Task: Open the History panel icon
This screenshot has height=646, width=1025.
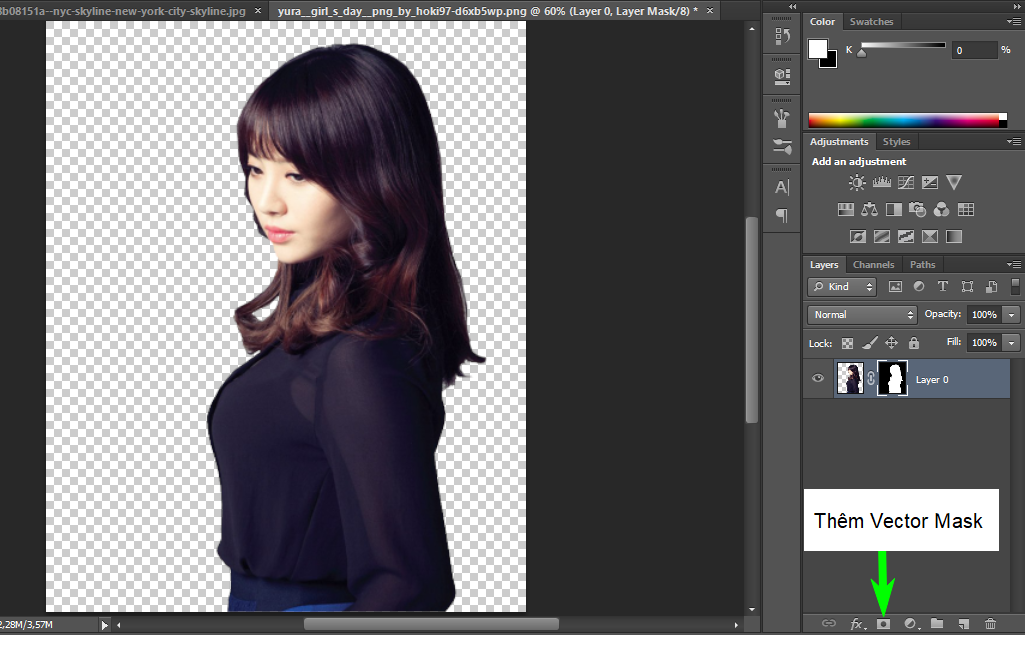Action: pyautogui.click(x=781, y=37)
